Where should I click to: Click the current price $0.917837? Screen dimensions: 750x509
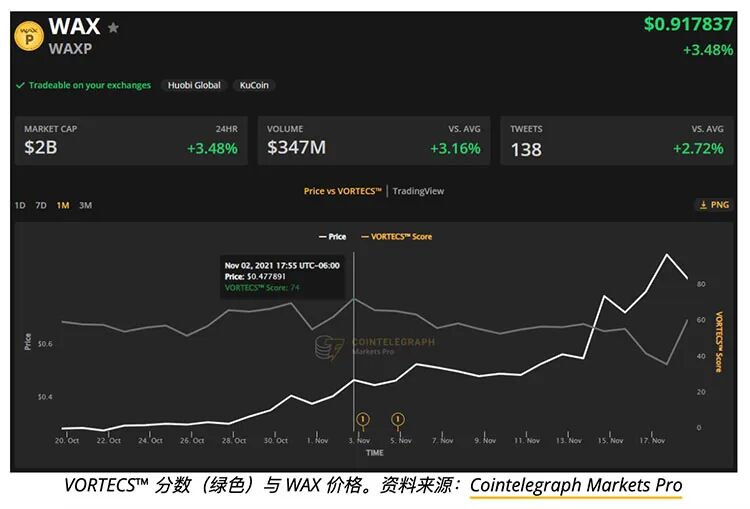[x=688, y=24]
